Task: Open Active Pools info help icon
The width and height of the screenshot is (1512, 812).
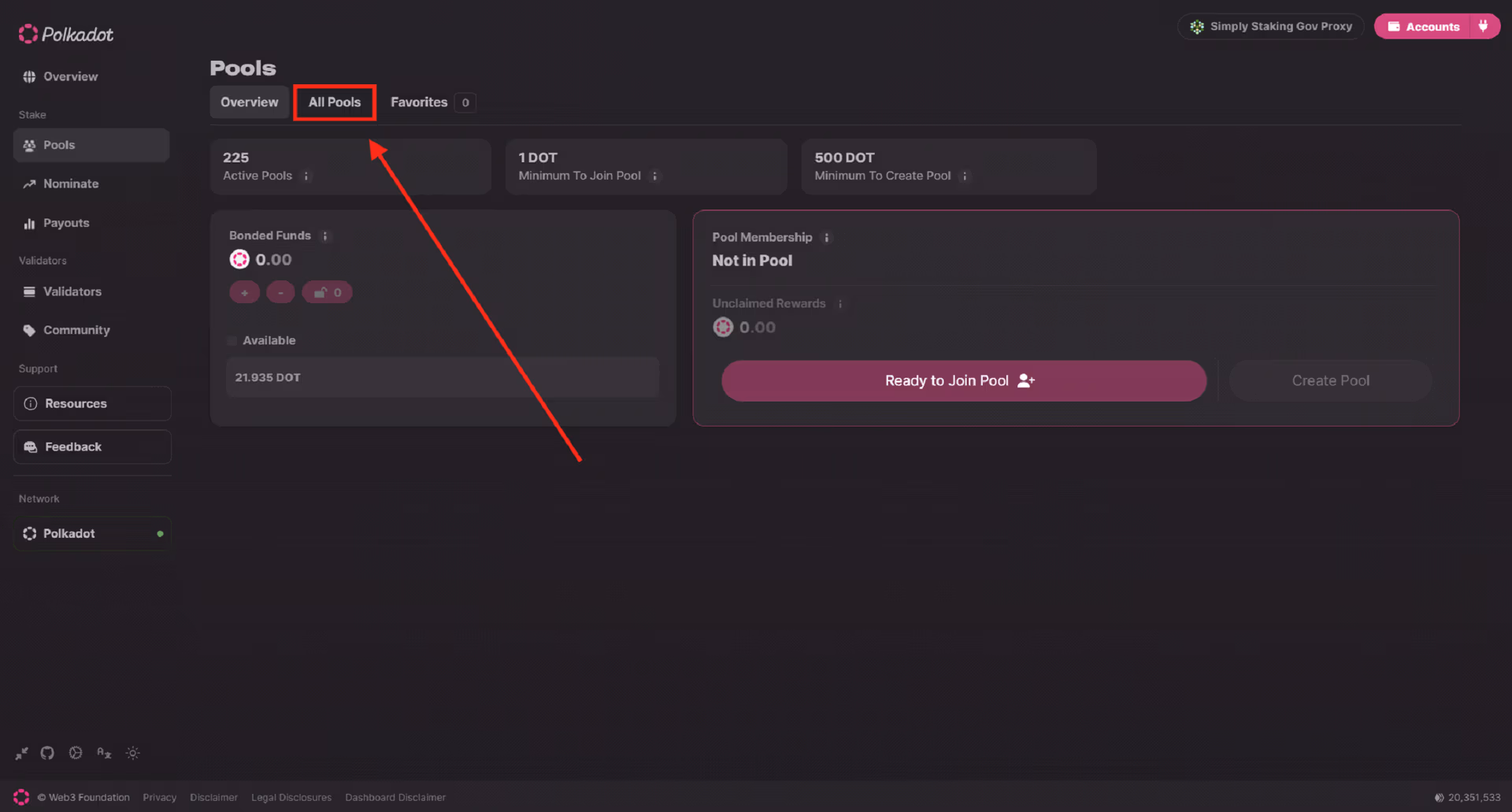Action: point(306,176)
